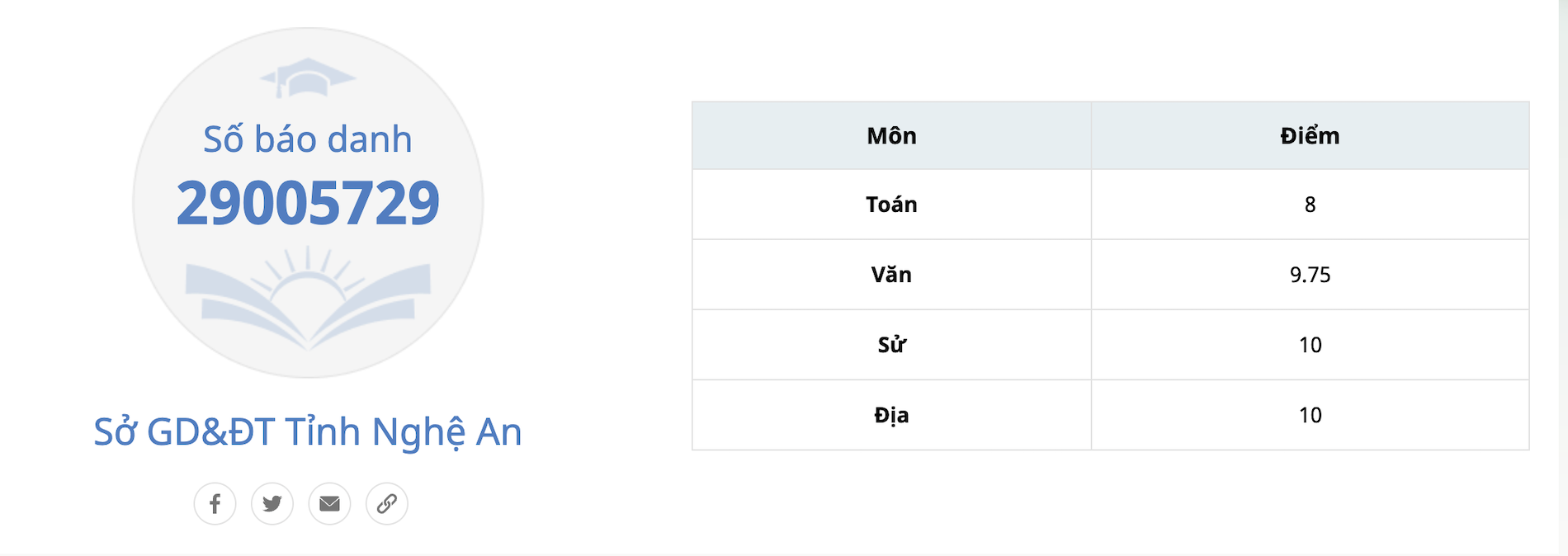This screenshot has width=1568, height=556.
Task: Select the Toán subject row
Action: tap(891, 205)
